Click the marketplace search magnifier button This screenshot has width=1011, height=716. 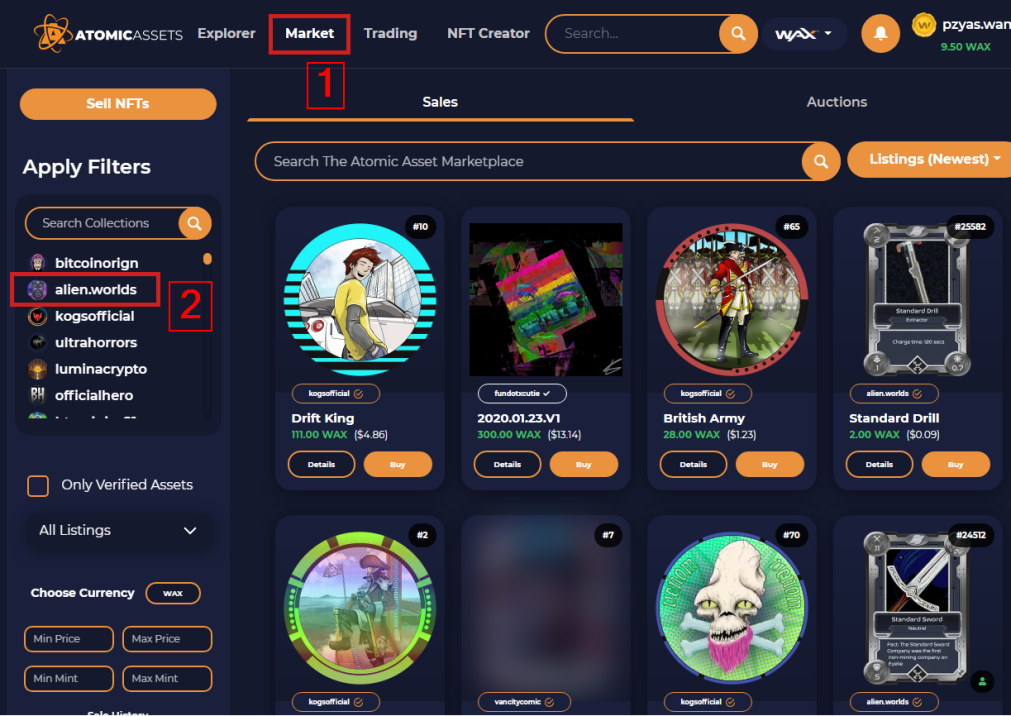(x=821, y=161)
